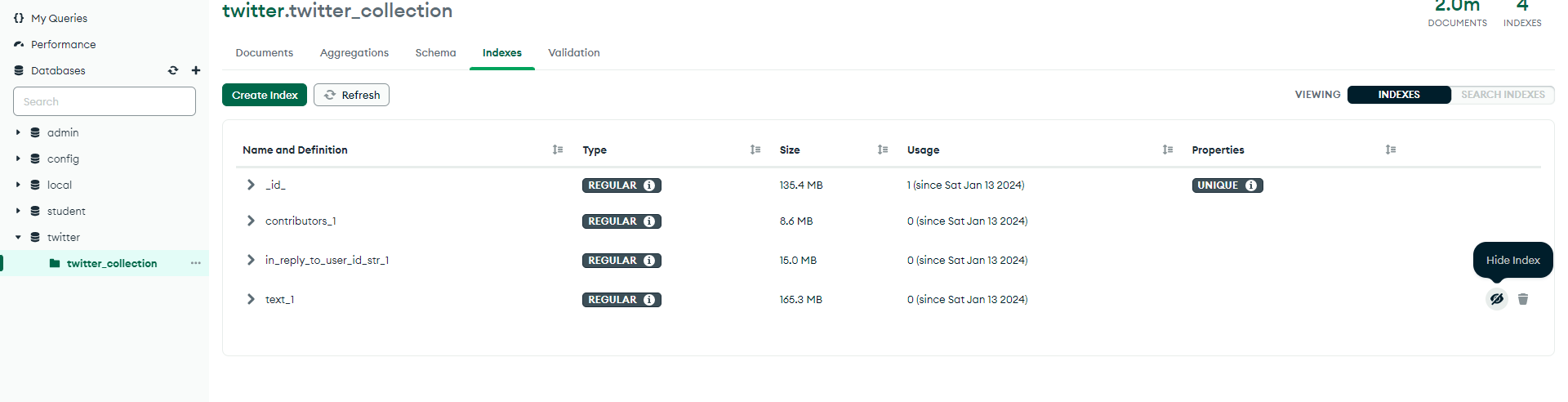Delete the text_1 index with trash icon
The height and width of the screenshot is (402, 1568).
[x=1522, y=299]
